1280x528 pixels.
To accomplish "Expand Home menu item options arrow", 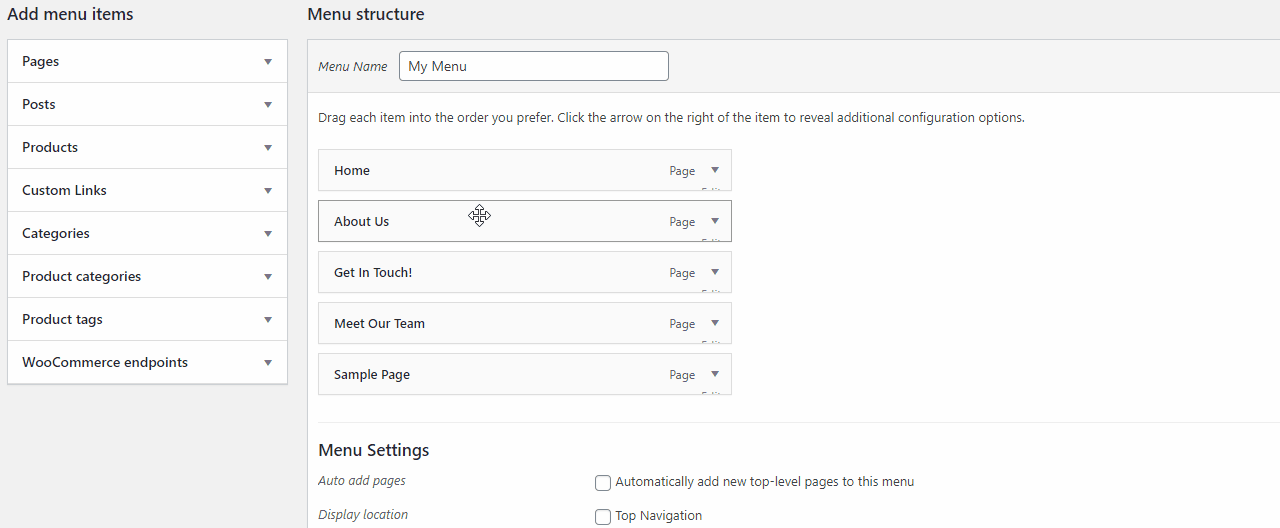I will tap(715, 170).
